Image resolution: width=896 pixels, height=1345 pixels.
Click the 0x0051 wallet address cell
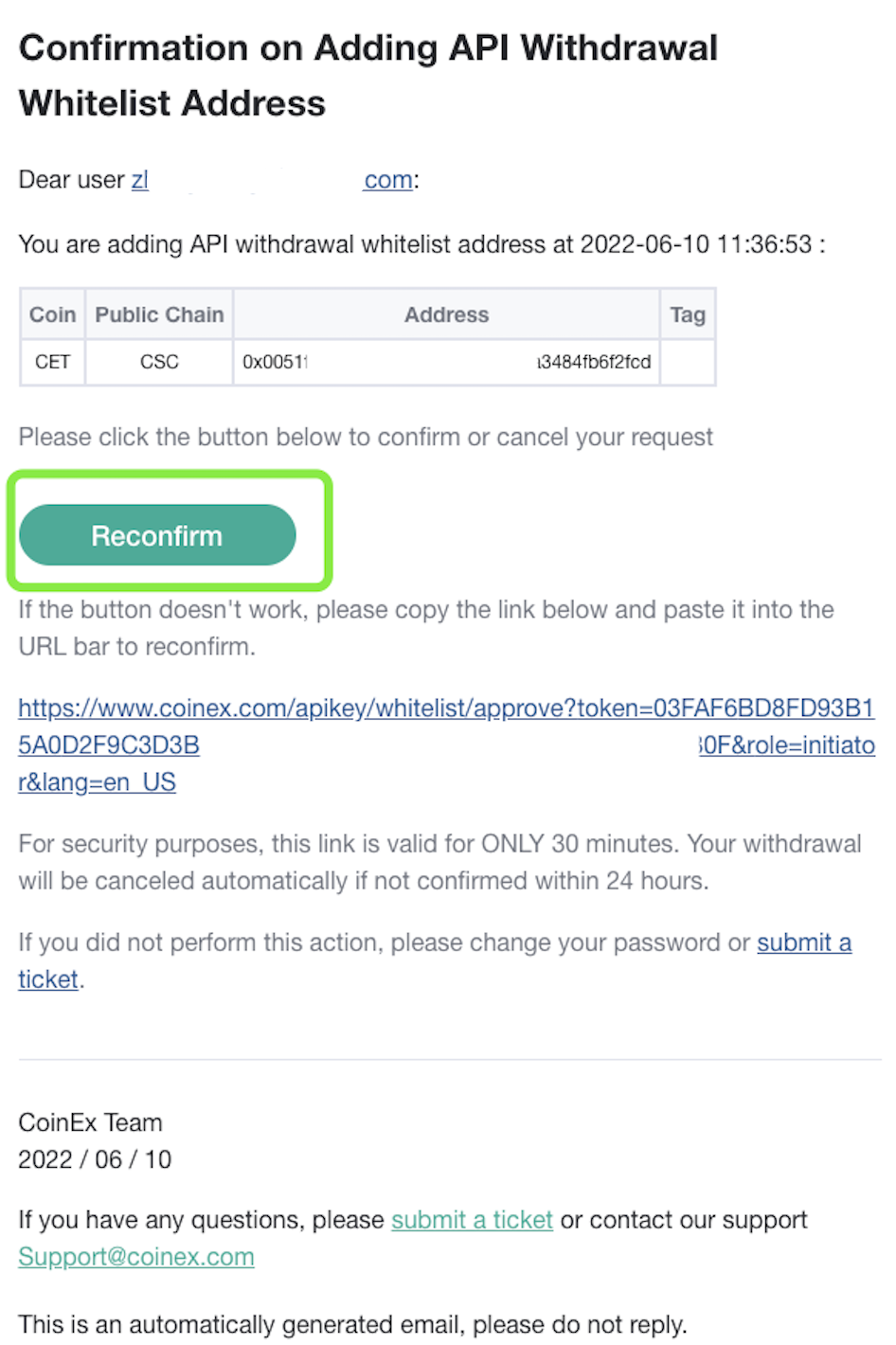(446, 362)
